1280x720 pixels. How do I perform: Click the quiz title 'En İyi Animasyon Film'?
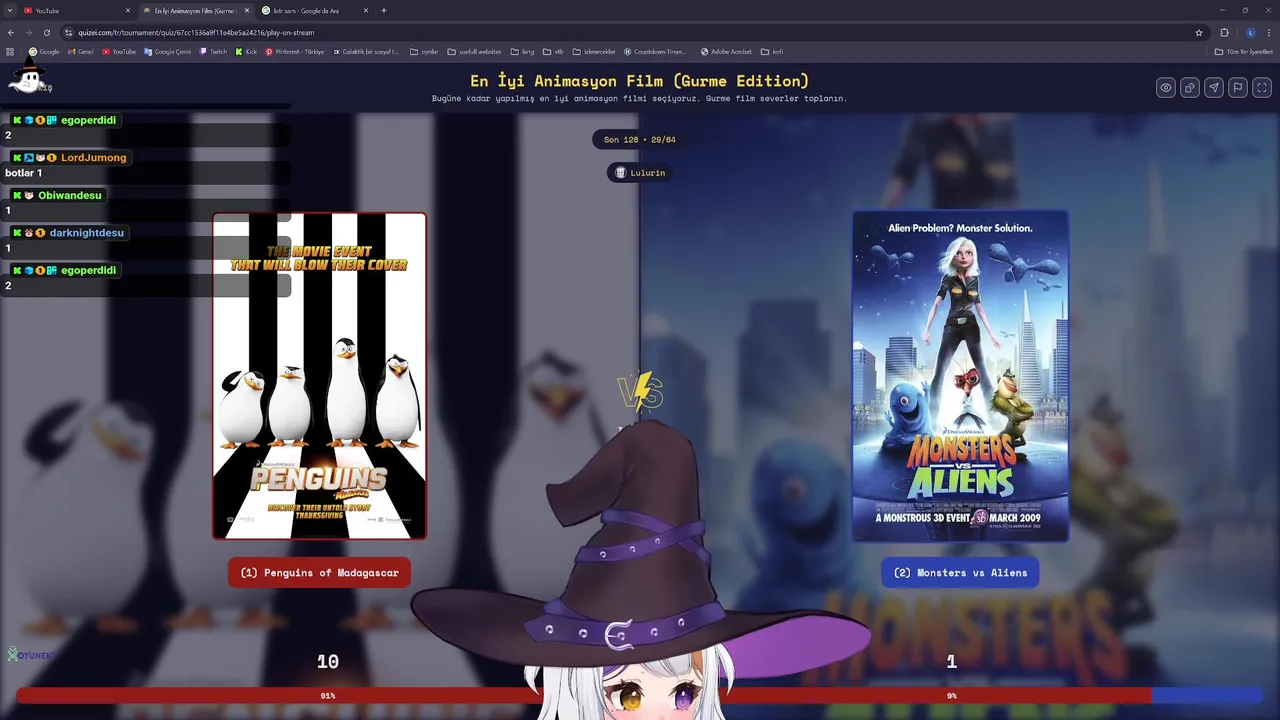point(640,81)
